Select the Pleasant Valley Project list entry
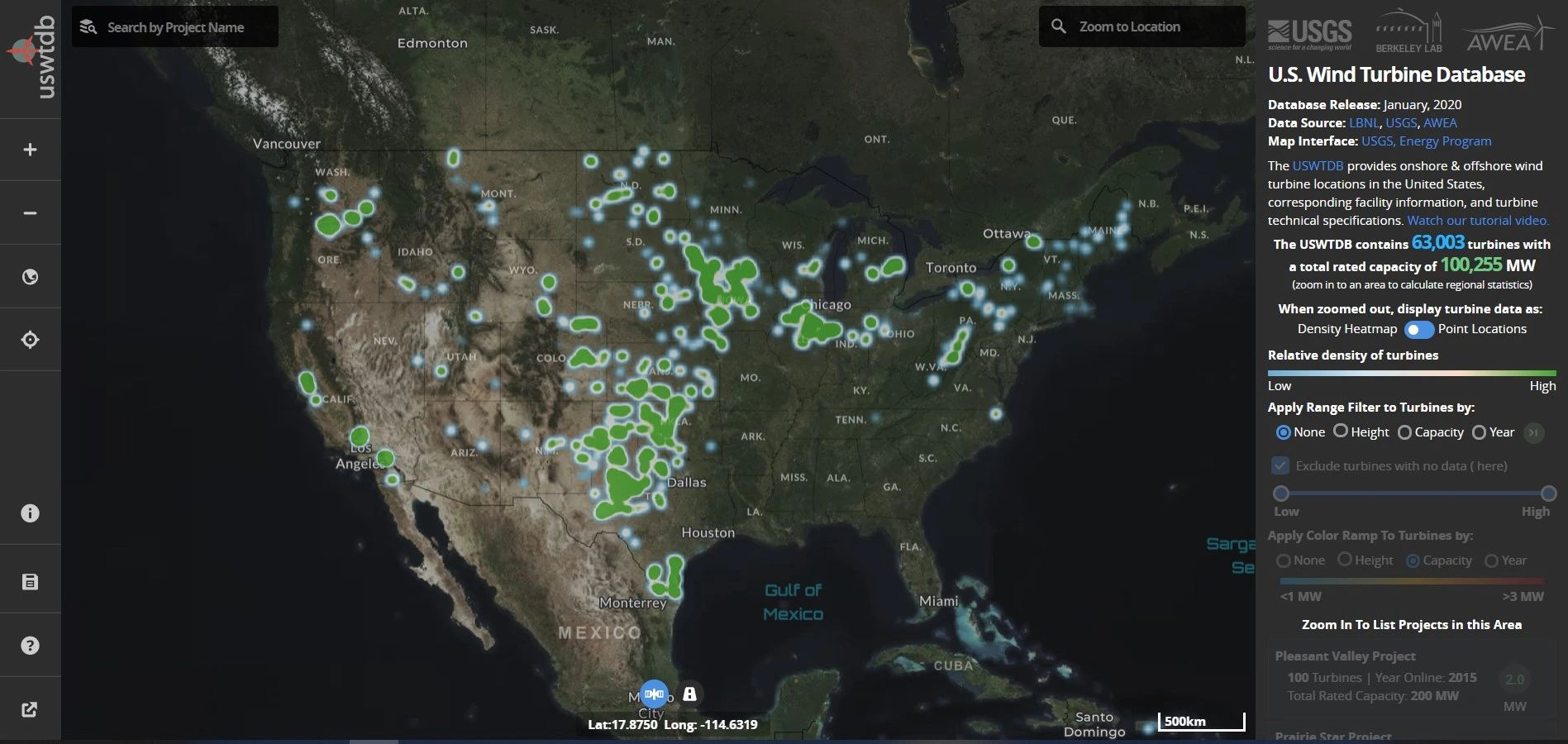The width and height of the screenshot is (1568, 744). coord(1345,656)
